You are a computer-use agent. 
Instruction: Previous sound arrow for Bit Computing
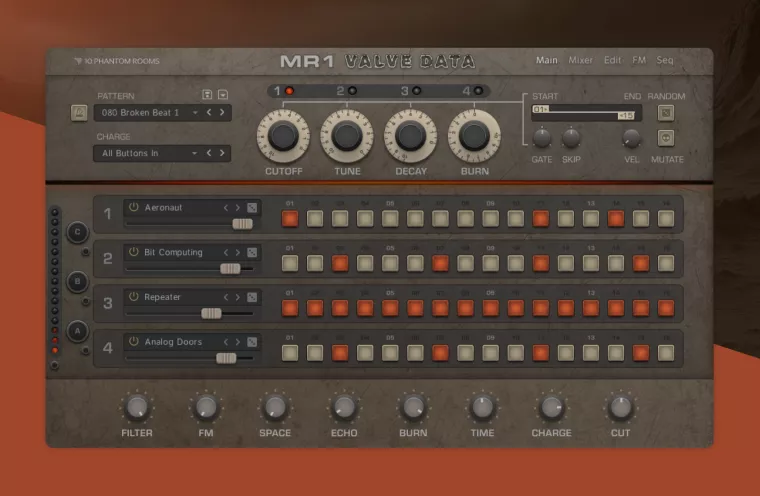pyautogui.click(x=226, y=252)
